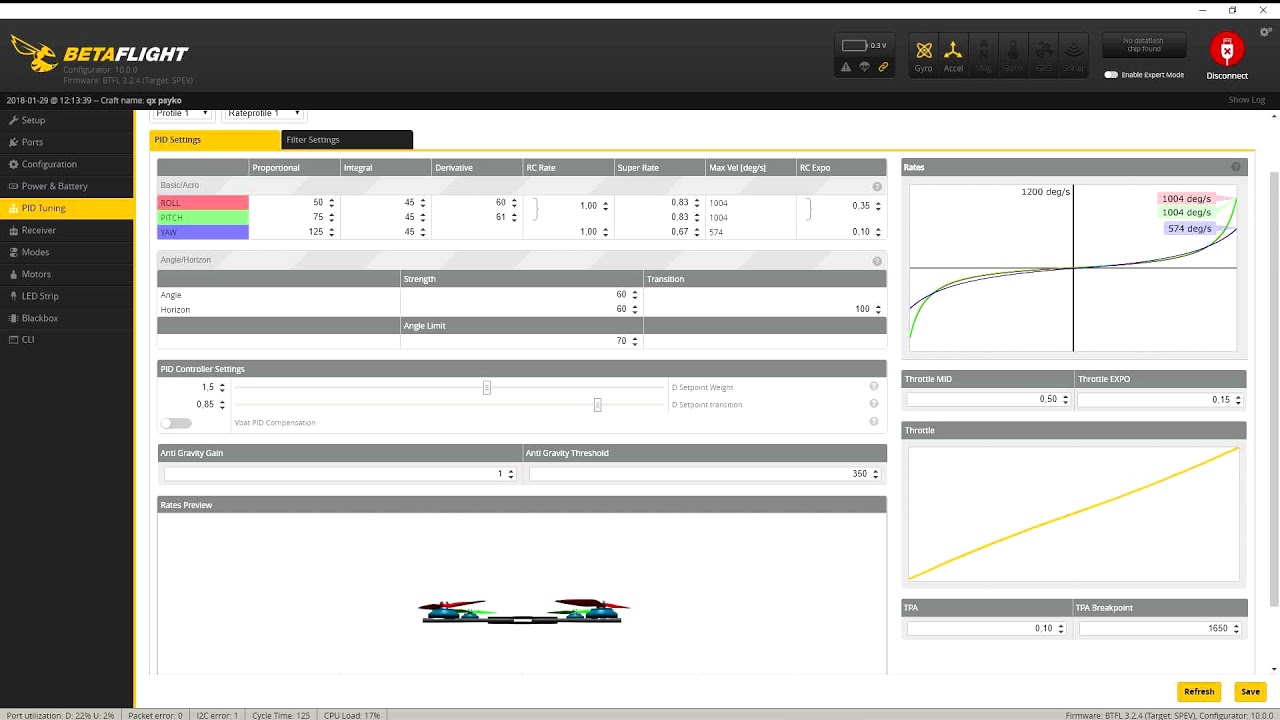The image size is (1280, 720).
Task: Open help icon for Vbat PID Compensation
Action: (874, 422)
